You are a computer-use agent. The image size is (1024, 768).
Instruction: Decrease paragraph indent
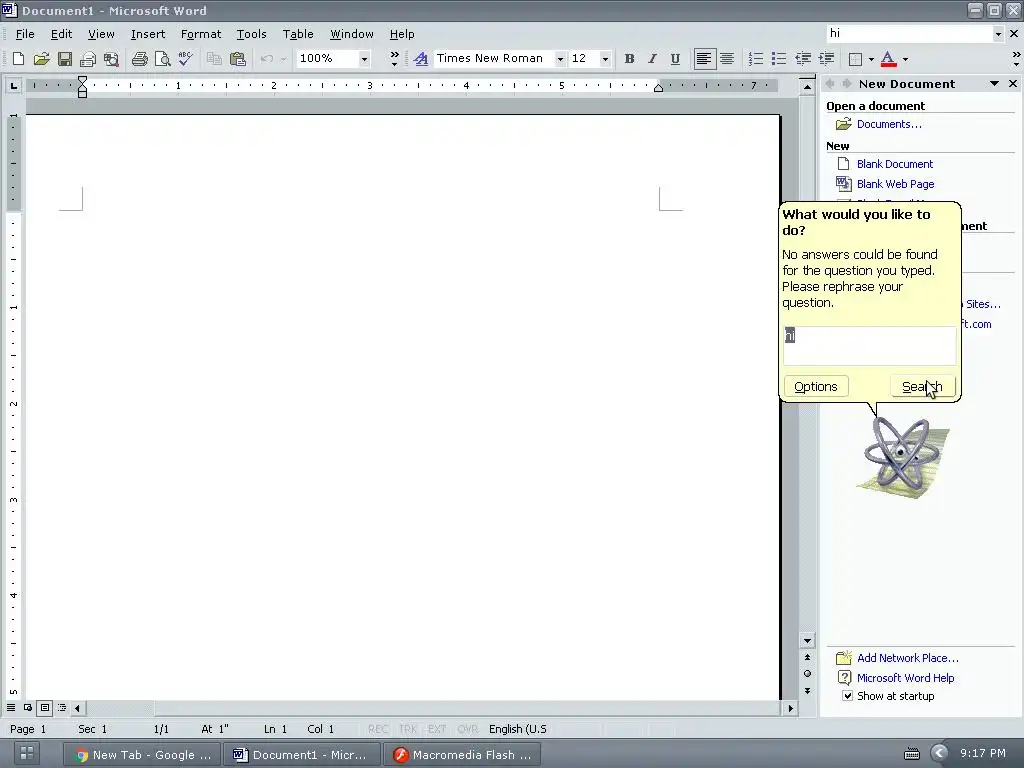coord(803,59)
